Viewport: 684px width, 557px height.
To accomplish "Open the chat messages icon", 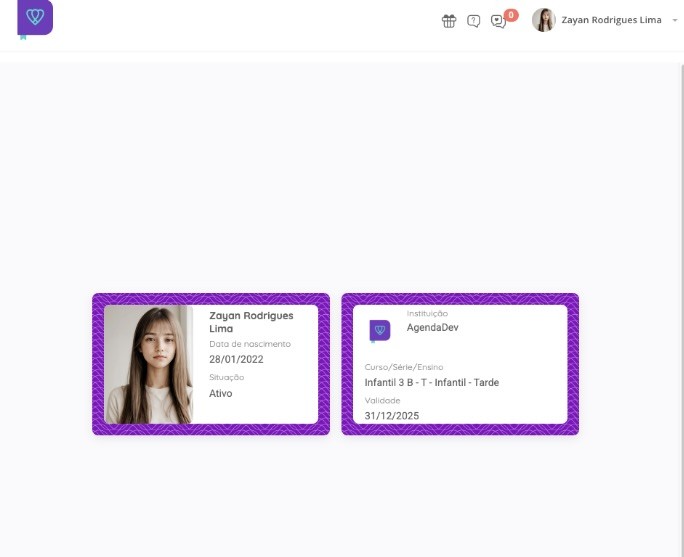I will click(x=498, y=21).
